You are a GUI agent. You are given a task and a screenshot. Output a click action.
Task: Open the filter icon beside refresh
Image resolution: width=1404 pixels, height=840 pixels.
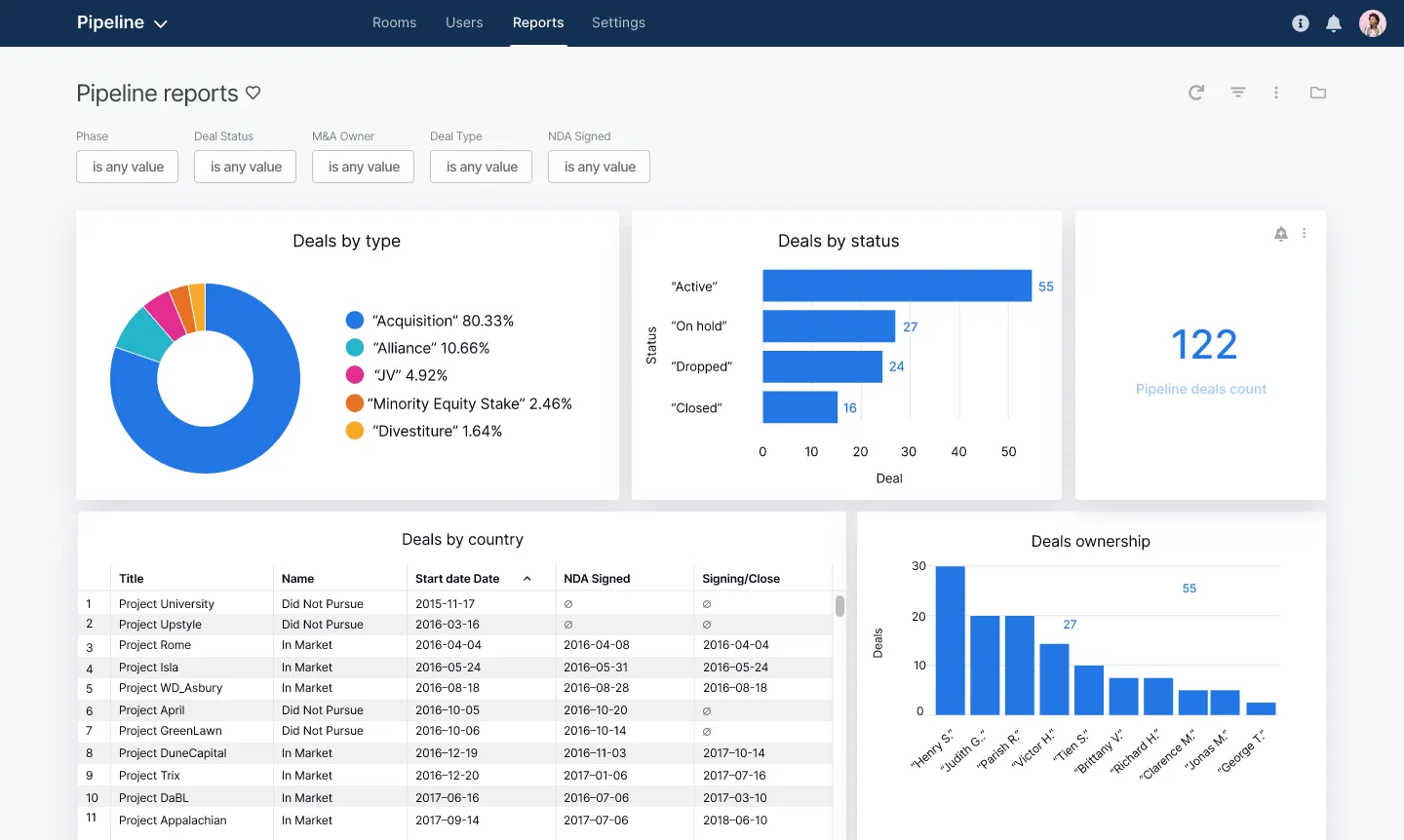[1238, 93]
